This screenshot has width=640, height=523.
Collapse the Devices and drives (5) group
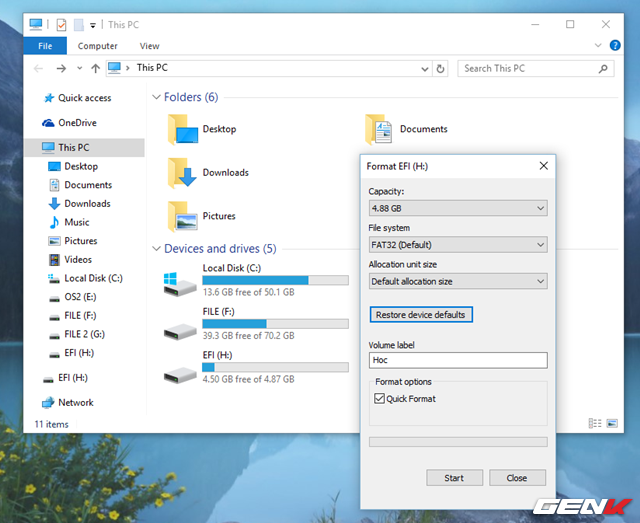click(x=156, y=249)
